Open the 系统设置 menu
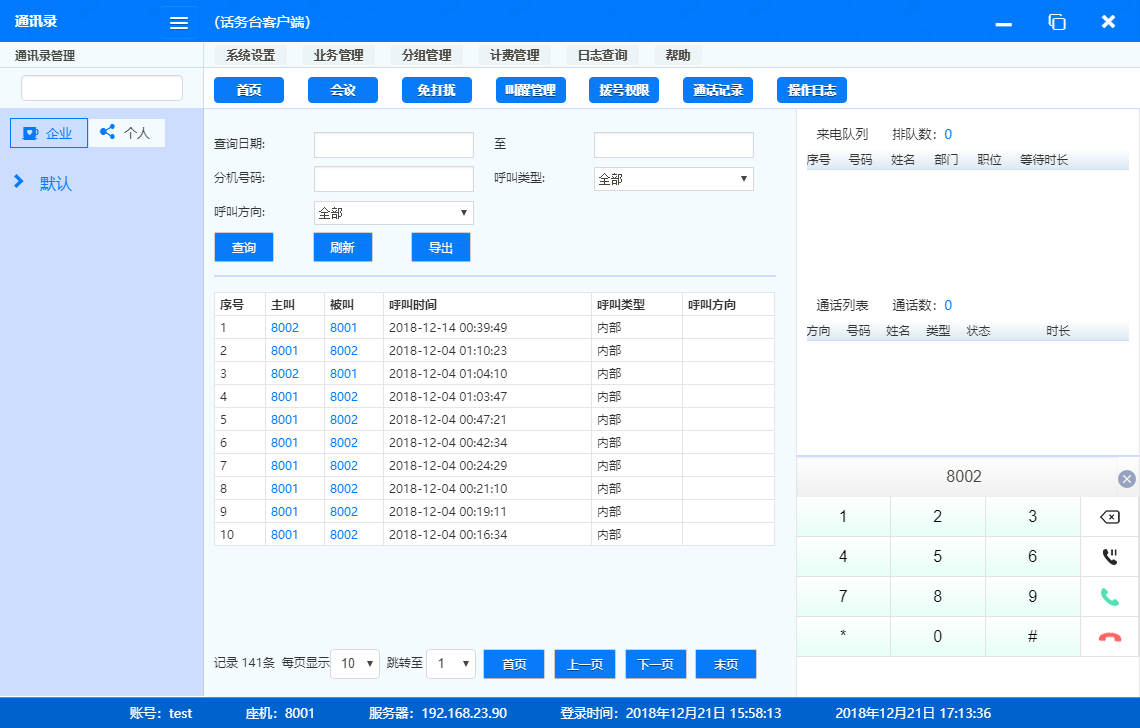 click(250, 55)
